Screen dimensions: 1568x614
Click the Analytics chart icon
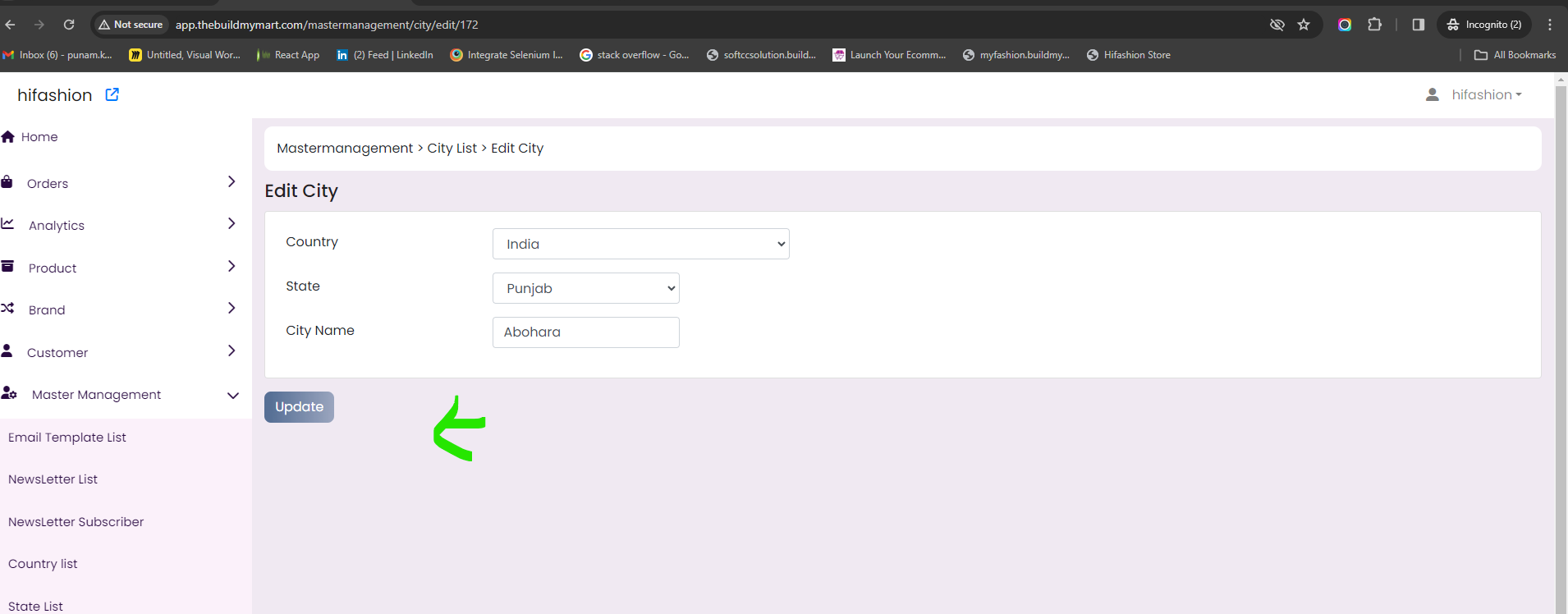[x=7, y=223]
